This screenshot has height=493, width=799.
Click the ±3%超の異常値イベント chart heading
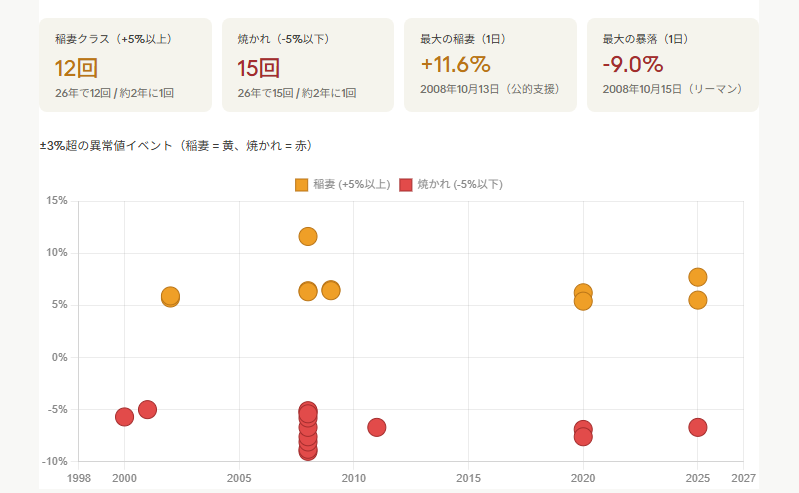[176, 146]
